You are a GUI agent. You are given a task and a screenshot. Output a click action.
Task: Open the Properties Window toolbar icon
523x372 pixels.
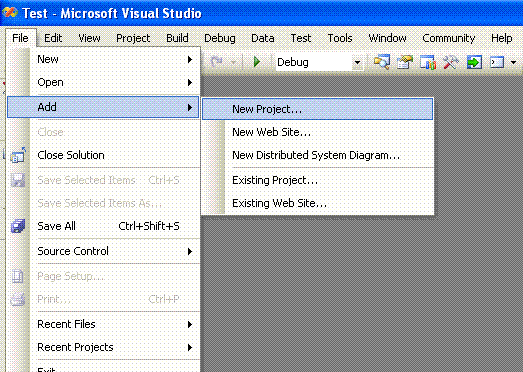click(405, 62)
